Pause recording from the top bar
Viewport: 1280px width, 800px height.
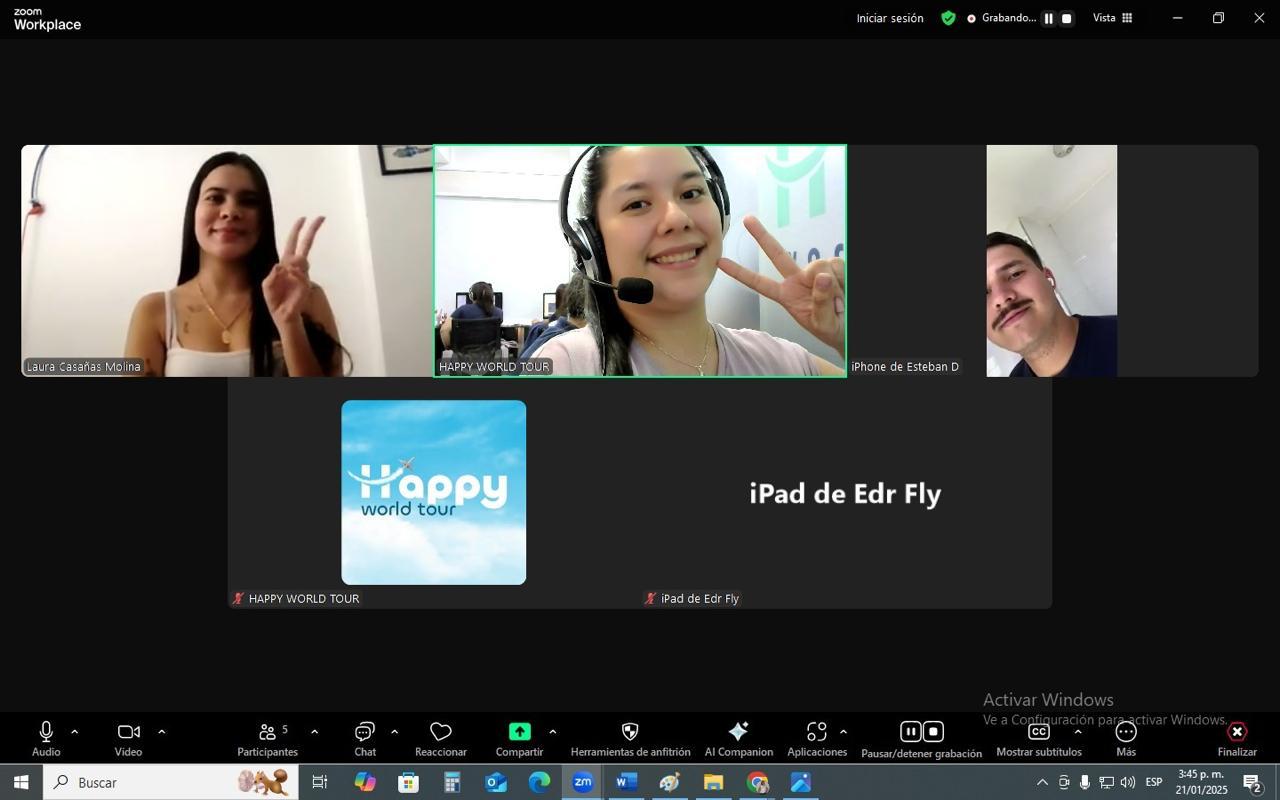(x=1048, y=18)
